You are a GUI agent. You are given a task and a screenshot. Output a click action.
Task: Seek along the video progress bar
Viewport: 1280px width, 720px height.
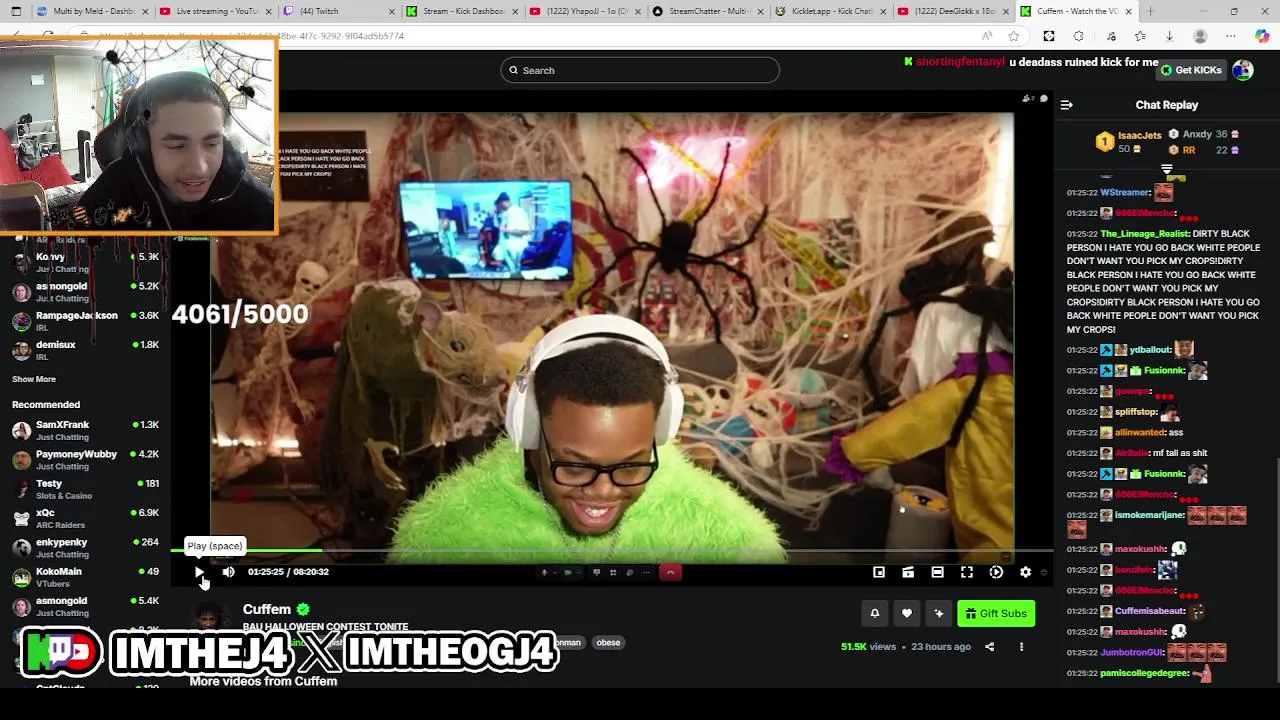click(612, 551)
